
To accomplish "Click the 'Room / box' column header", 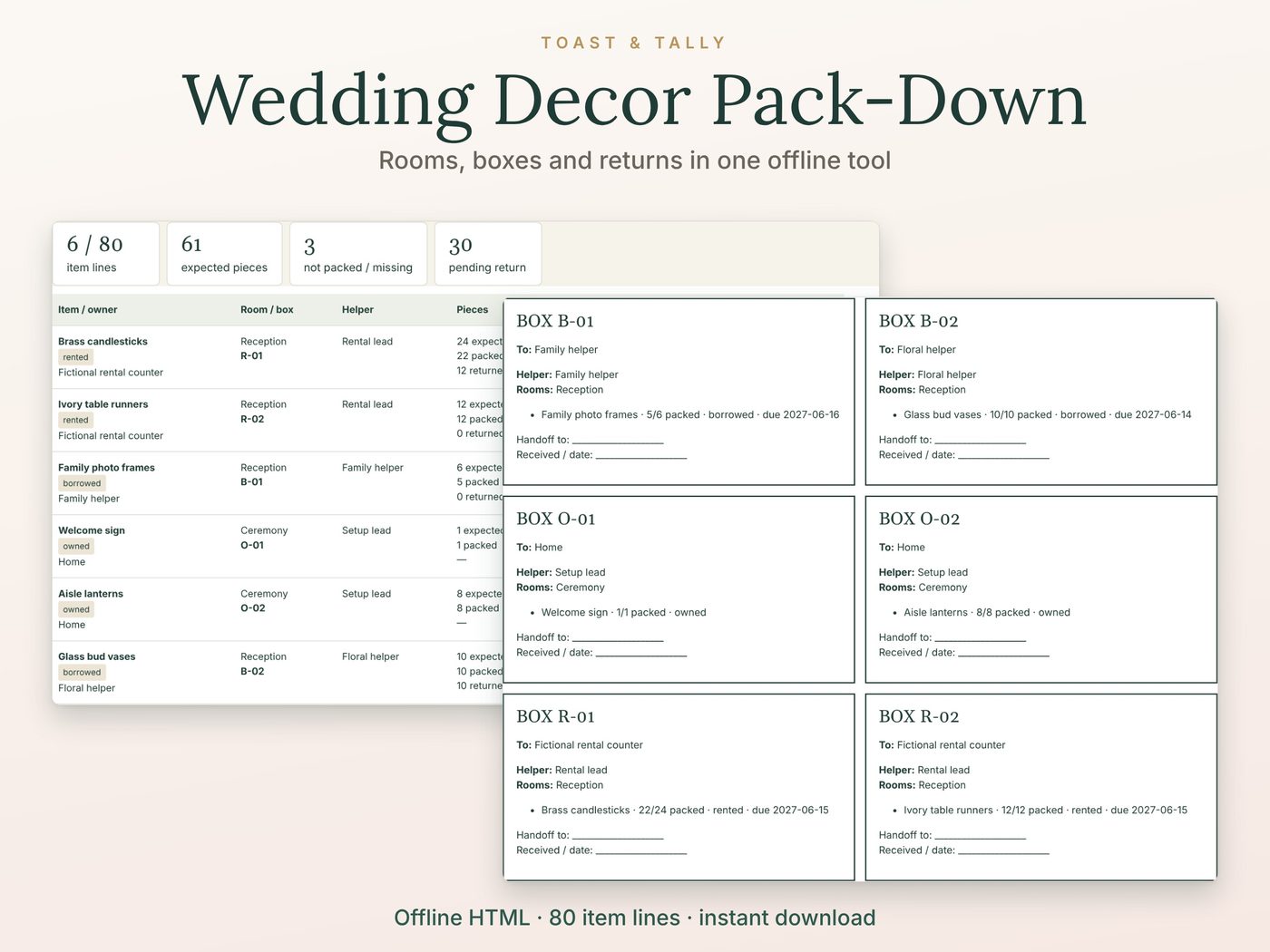I will [x=267, y=309].
